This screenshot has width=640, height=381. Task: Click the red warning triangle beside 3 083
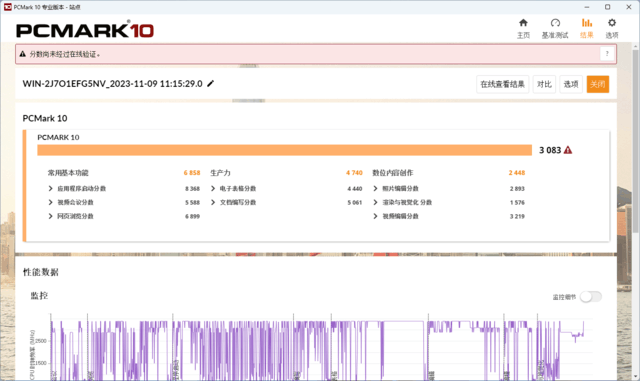pyautogui.click(x=568, y=150)
